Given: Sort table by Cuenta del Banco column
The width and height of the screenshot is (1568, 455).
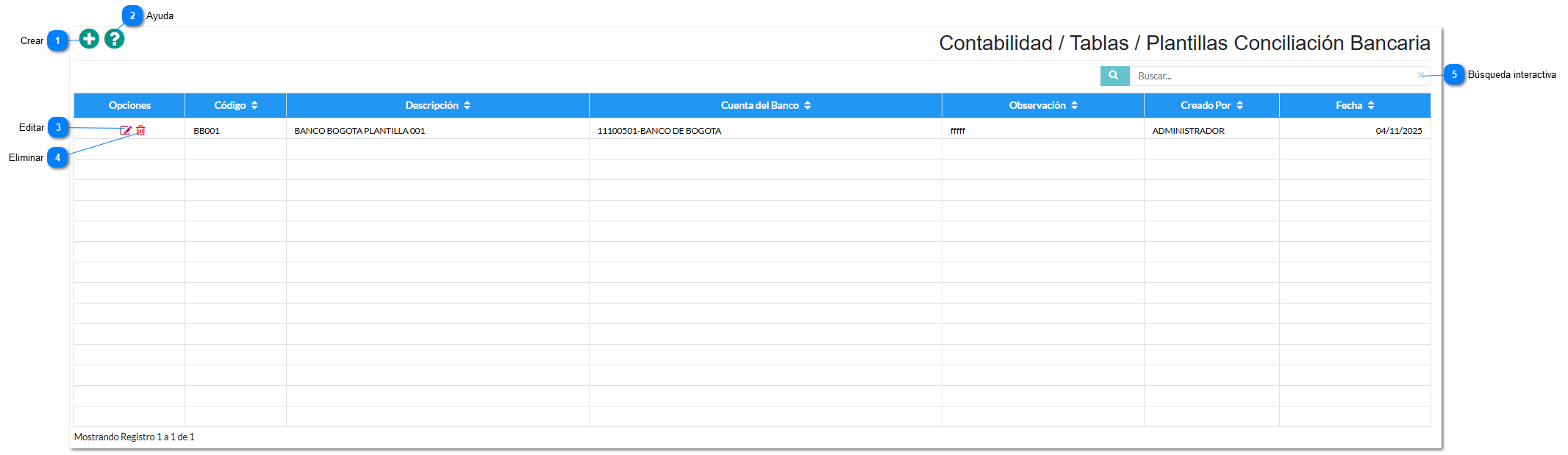Looking at the screenshot, I should [765, 106].
